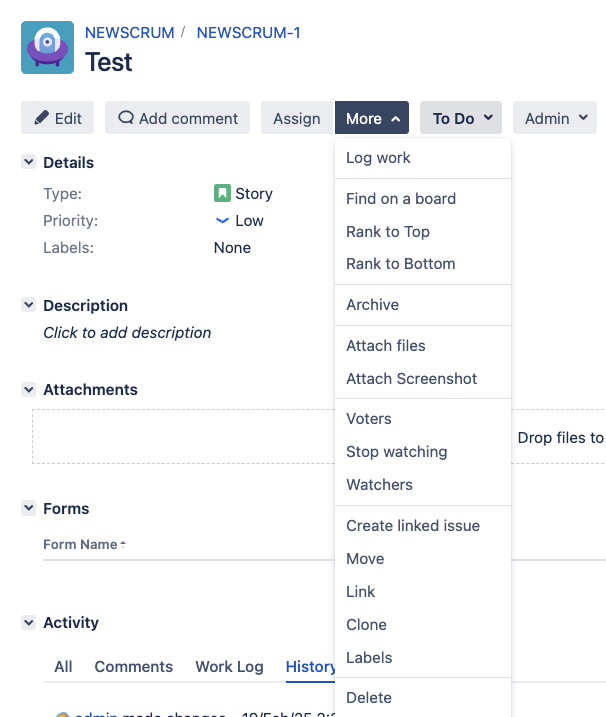Switch to the Comments activity tab
The height and width of the screenshot is (717, 606).
click(x=133, y=667)
